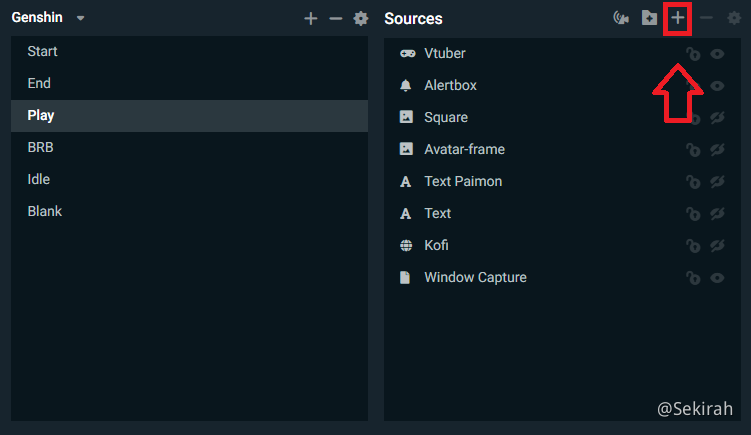Select the Text Paimon source
The width and height of the screenshot is (751, 435).
click(462, 181)
